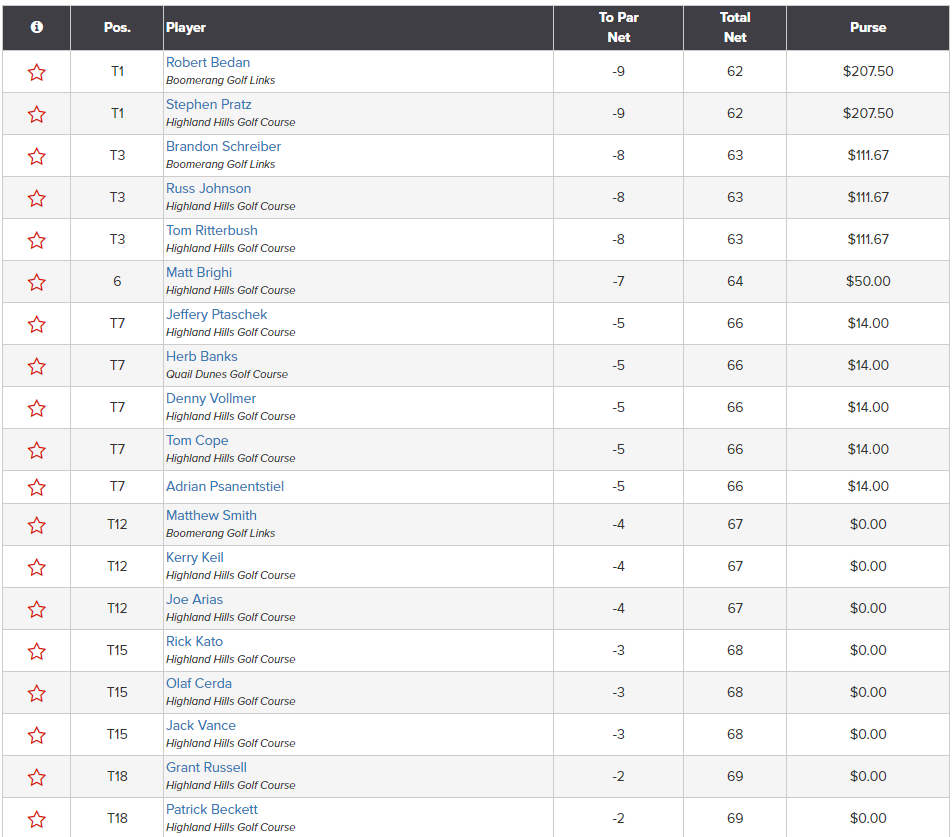Click star icon for Rick Kato
The width and height of the screenshot is (952, 837).
pos(37,651)
